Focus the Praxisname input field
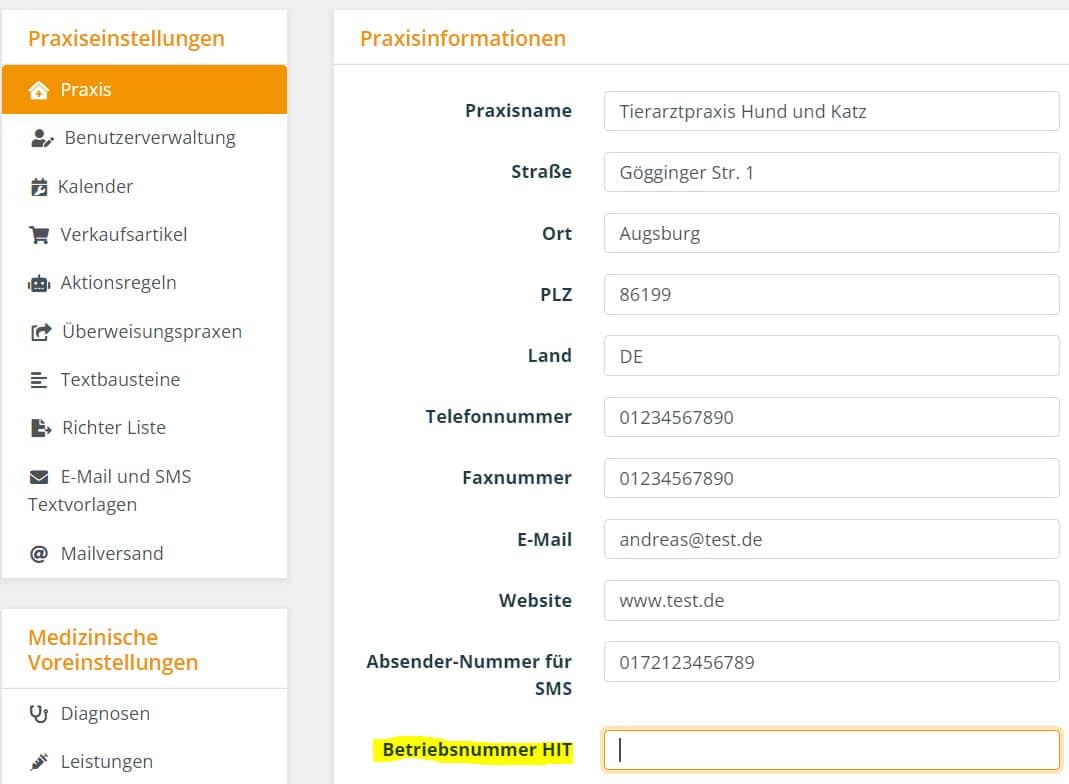Image resolution: width=1069 pixels, height=784 pixels. point(831,111)
